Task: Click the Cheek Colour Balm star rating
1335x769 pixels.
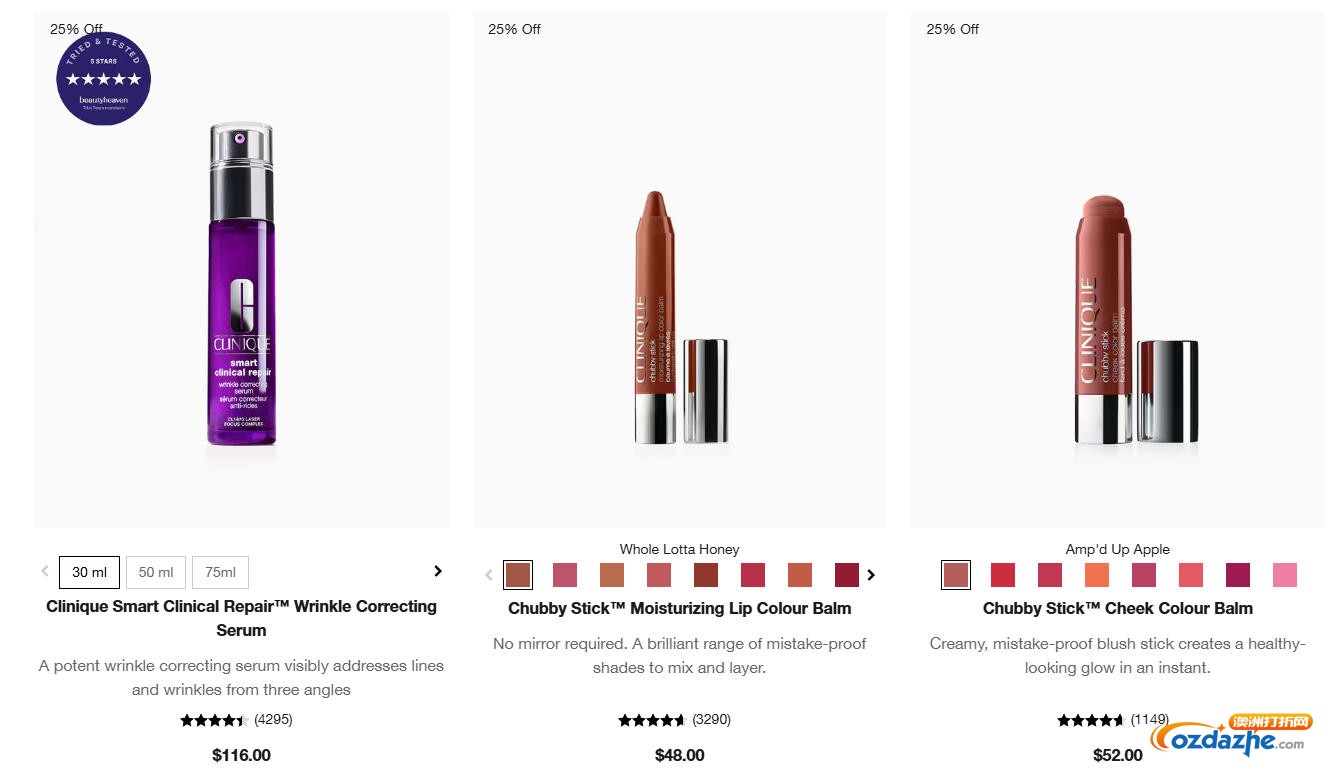Action: coord(1090,720)
